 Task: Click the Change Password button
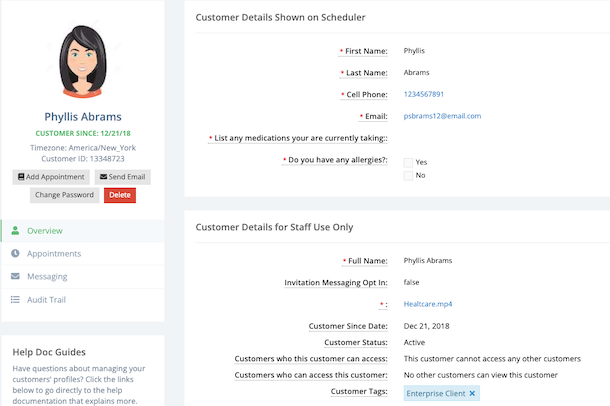65,195
